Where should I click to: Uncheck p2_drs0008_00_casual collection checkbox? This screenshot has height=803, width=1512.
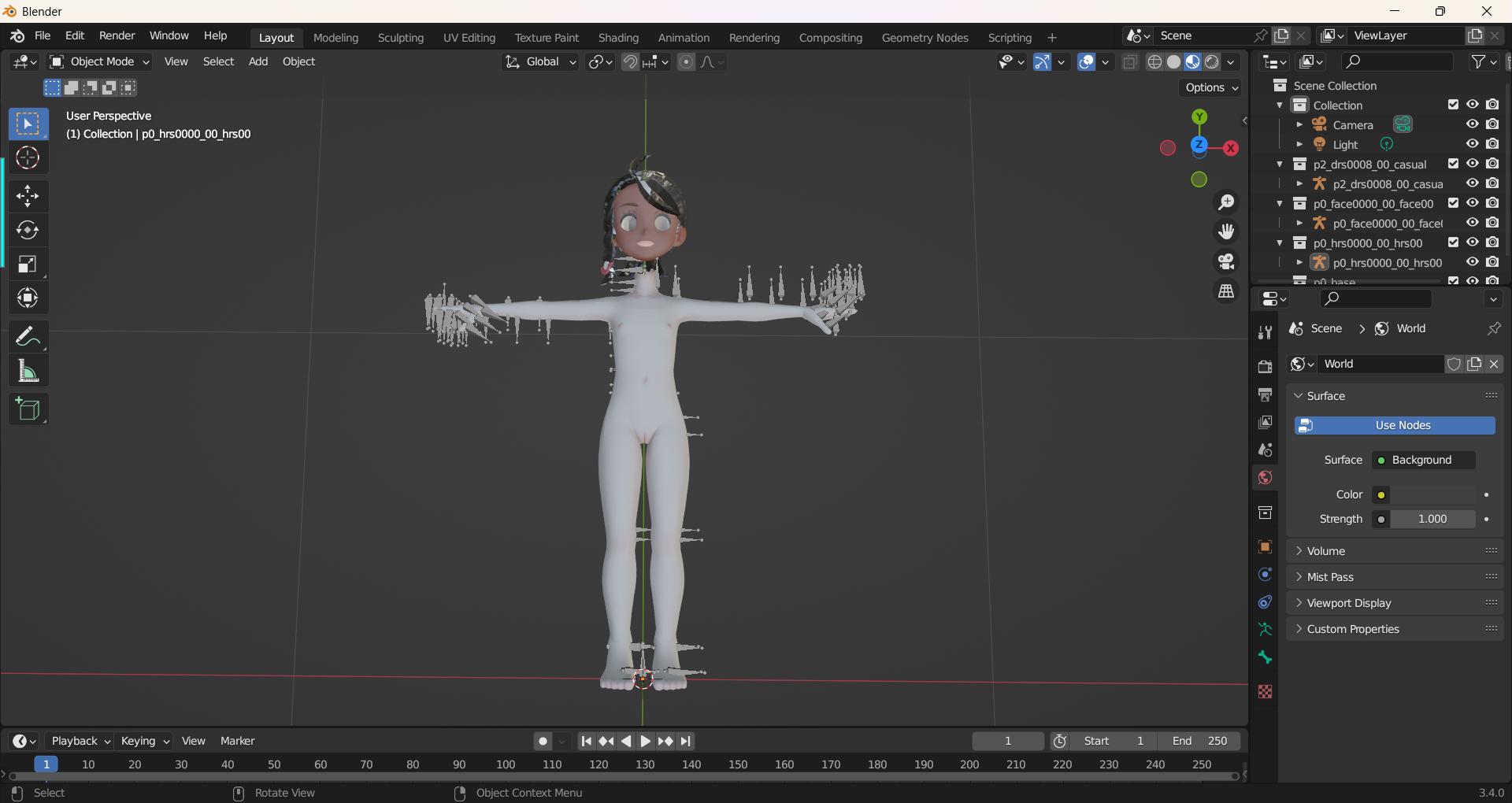pyautogui.click(x=1453, y=164)
